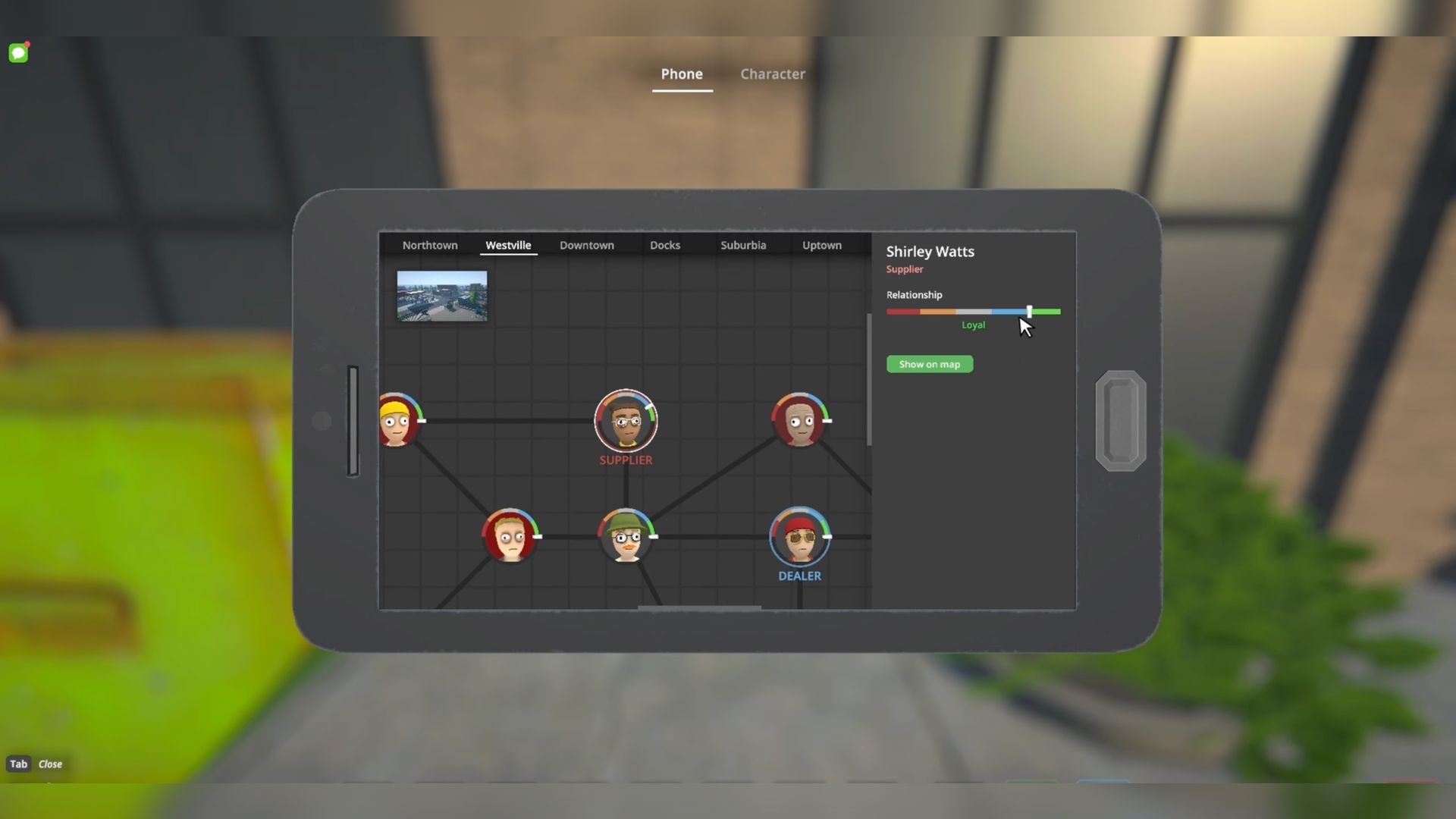Switch to the Uptown region tab
The image size is (1456, 819).
tap(821, 246)
